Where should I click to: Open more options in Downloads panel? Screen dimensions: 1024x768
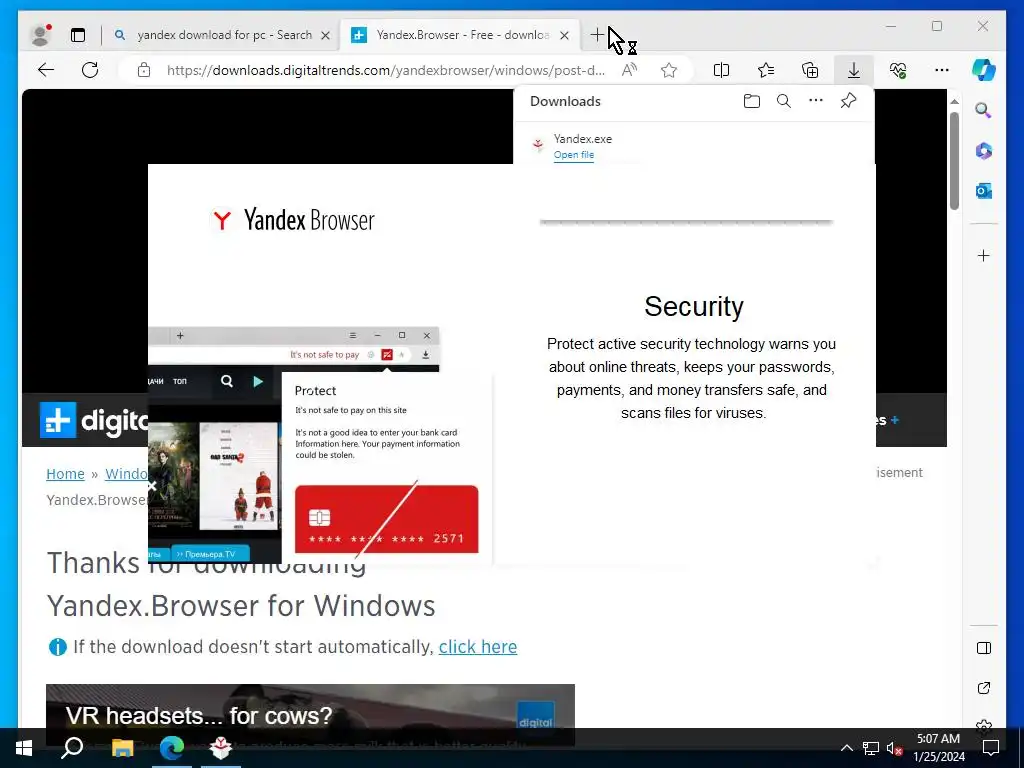click(x=816, y=101)
